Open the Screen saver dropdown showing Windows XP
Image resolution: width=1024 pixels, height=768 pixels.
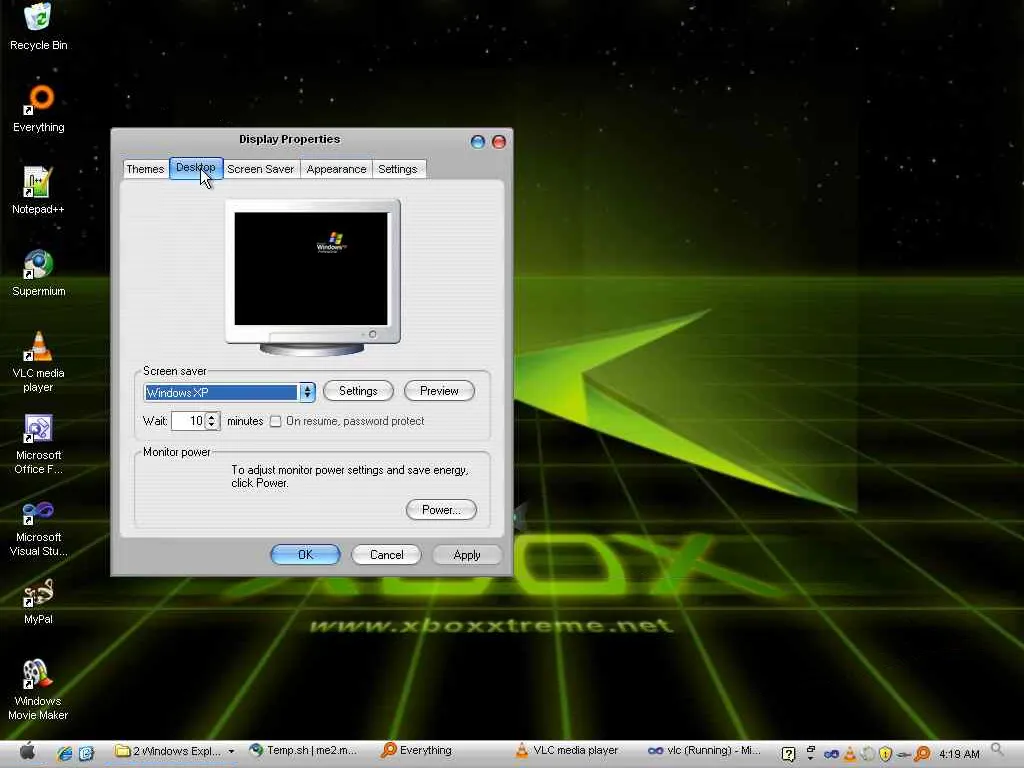pos(307,392)
